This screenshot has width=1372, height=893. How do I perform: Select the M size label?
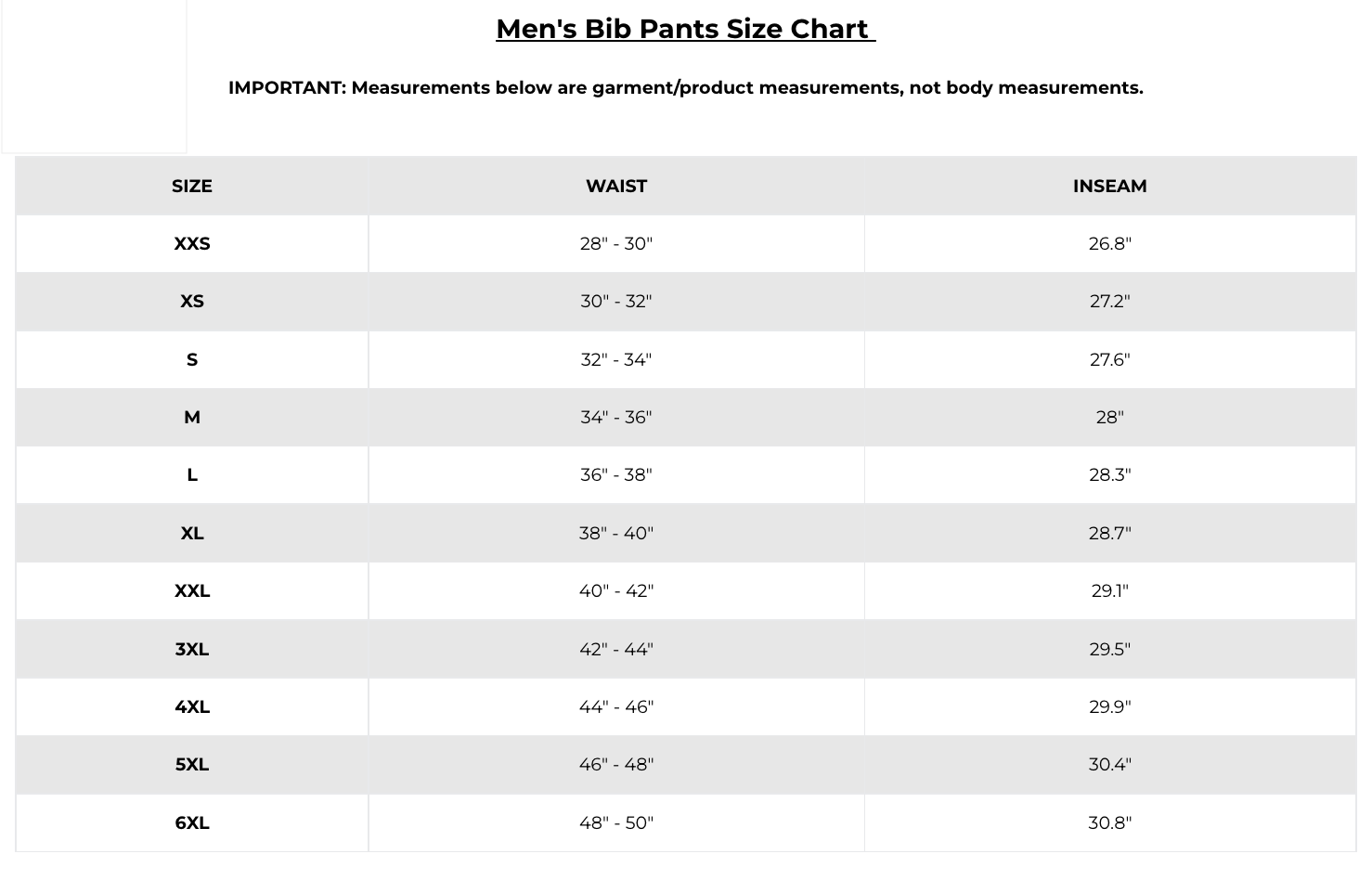(x=192, y=417)
